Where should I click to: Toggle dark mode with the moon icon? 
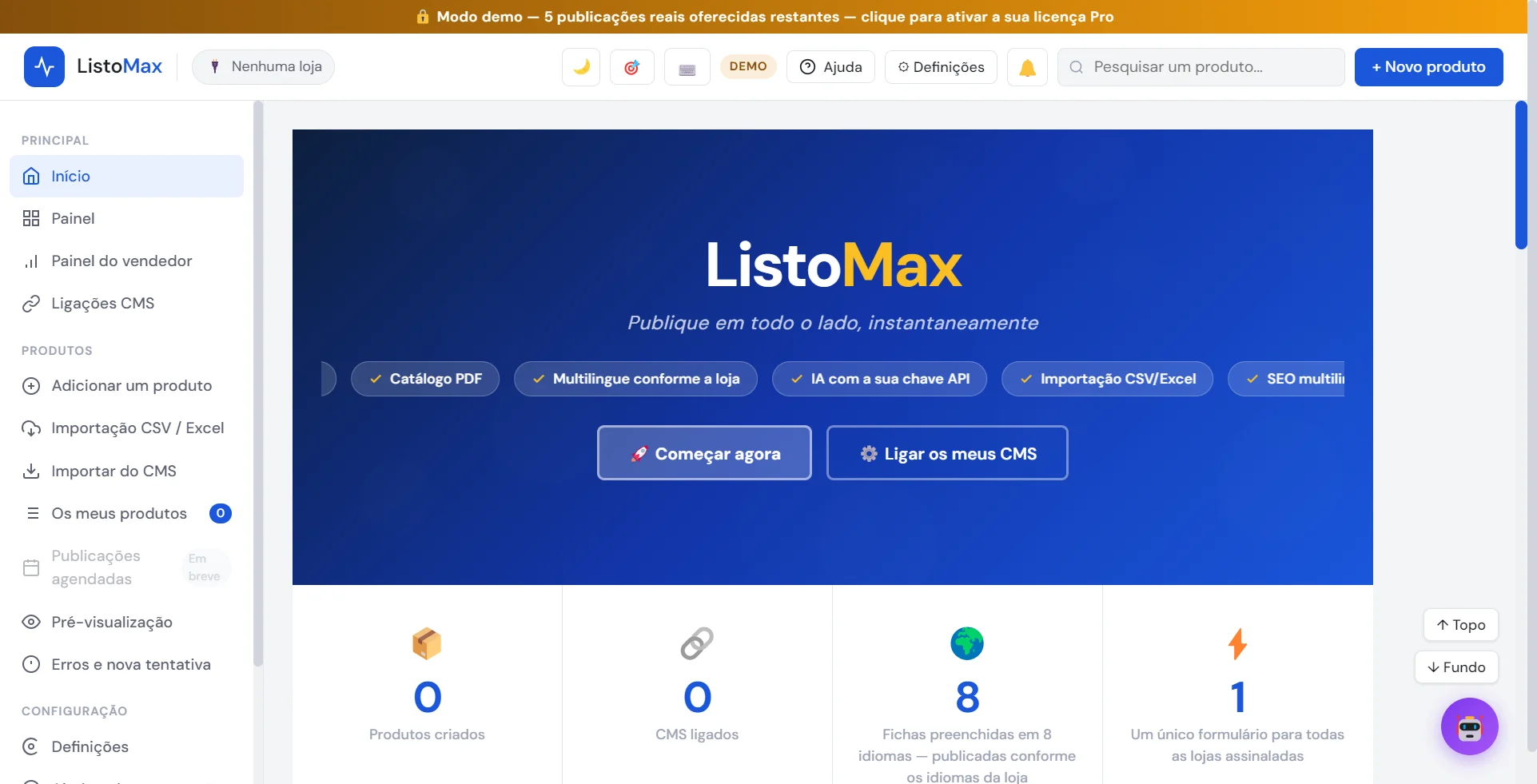click(581, 67)
